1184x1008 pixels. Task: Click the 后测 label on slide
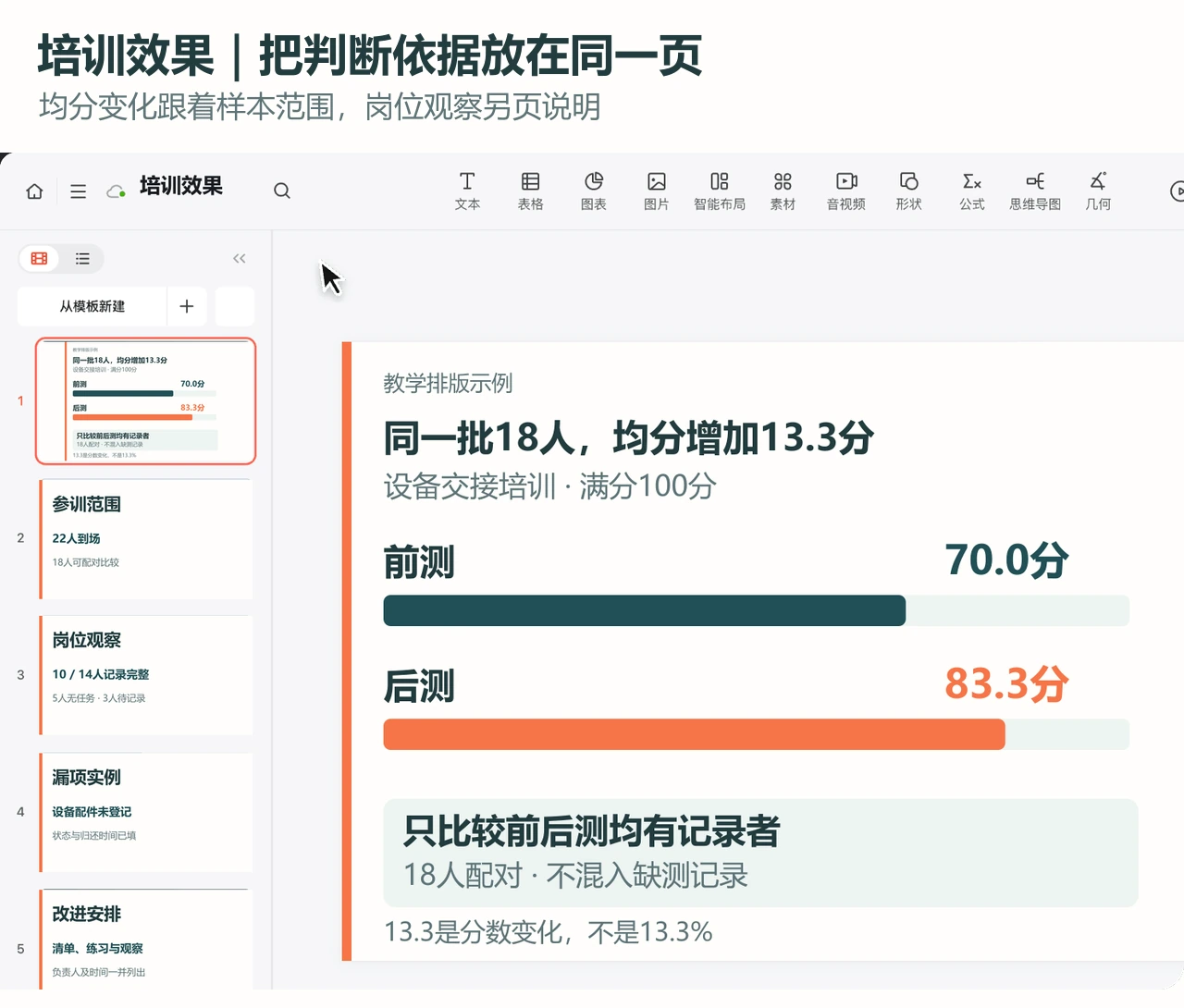tap(419, 686)
